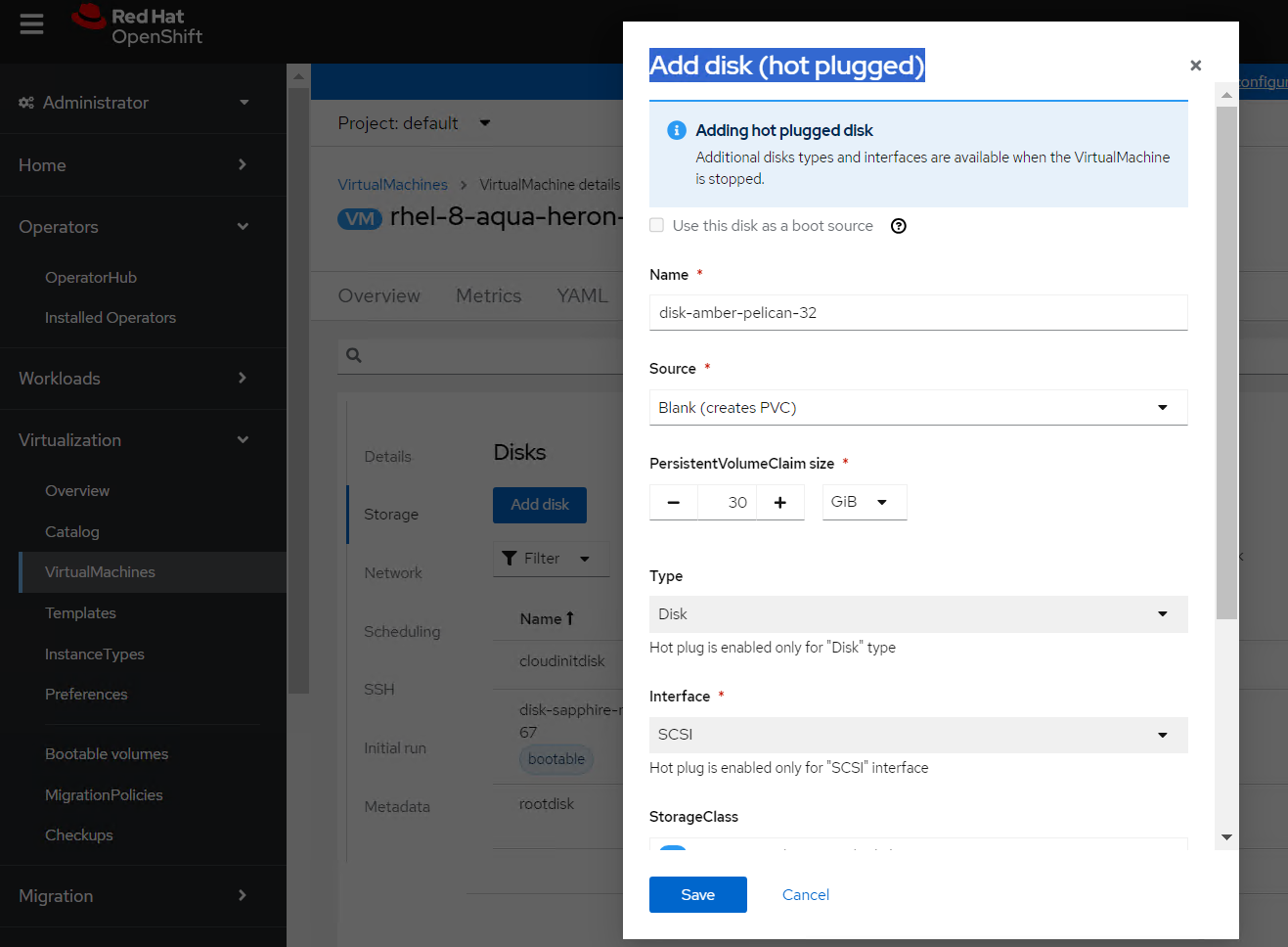Viewport: 1288px width, 947px height.
Task: Switch to the YAML tab
Action: (582, 295)
